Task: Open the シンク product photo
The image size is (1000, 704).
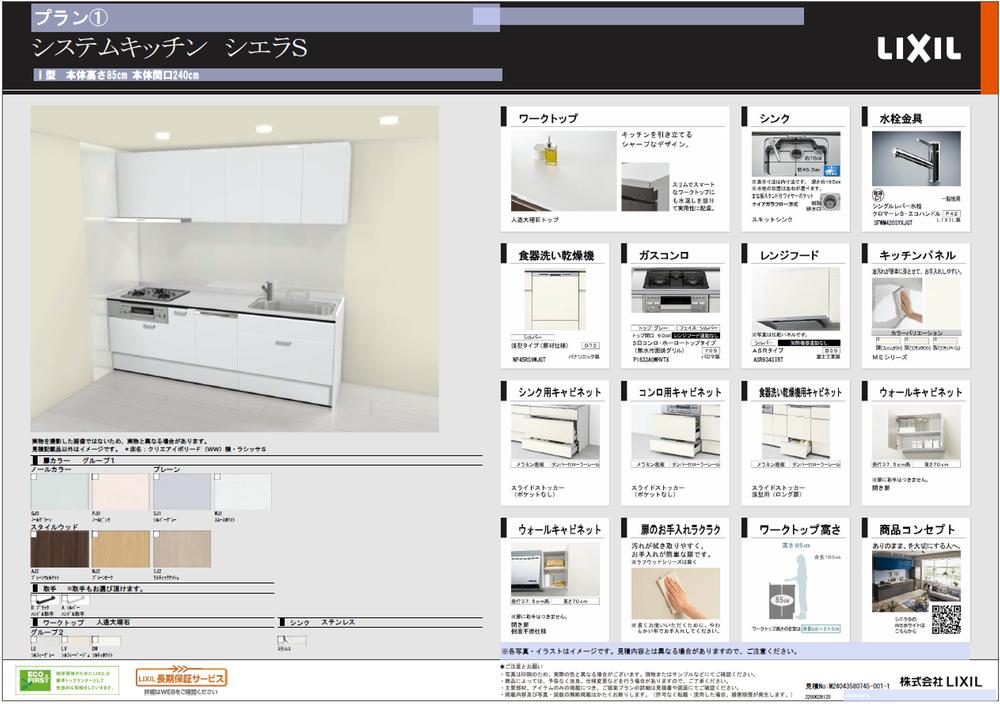Action: coord(796,154)
